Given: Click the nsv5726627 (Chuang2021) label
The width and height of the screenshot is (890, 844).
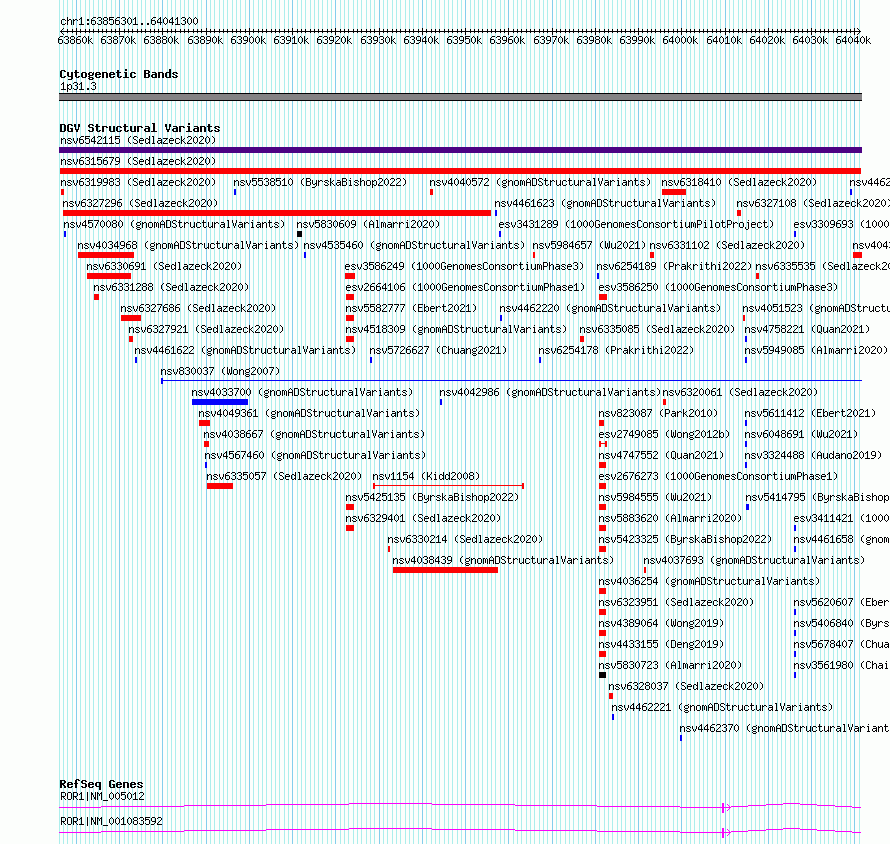Looking at the screenshot, I should coord(438,350).
